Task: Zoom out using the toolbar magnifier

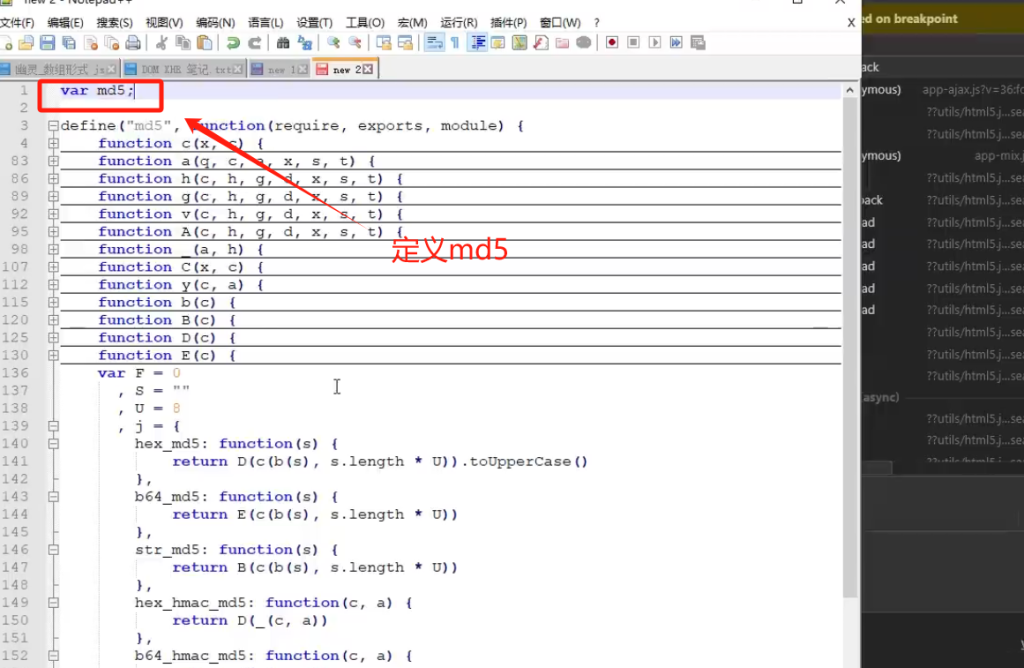Action: 355,43
